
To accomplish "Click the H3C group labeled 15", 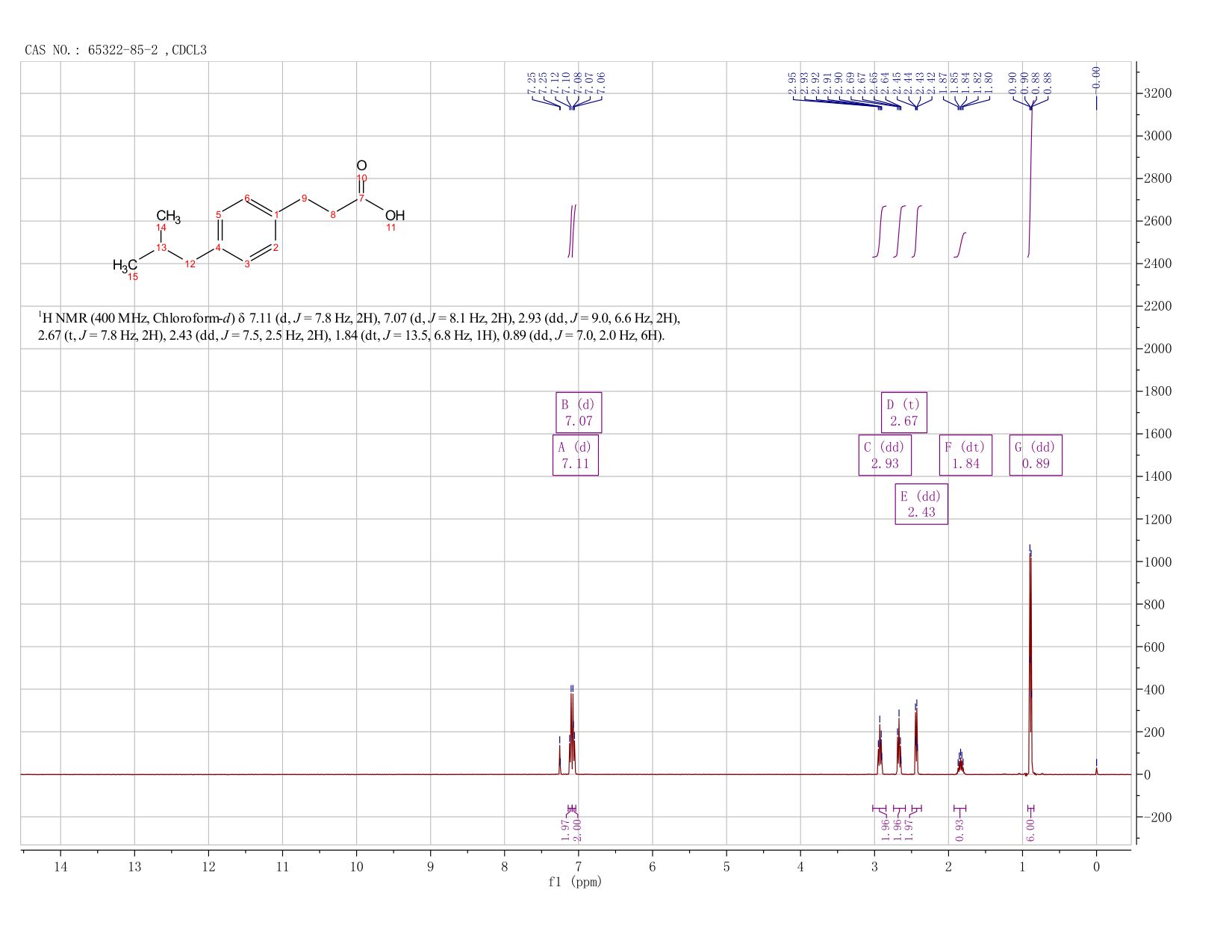I will coord(125,265).
